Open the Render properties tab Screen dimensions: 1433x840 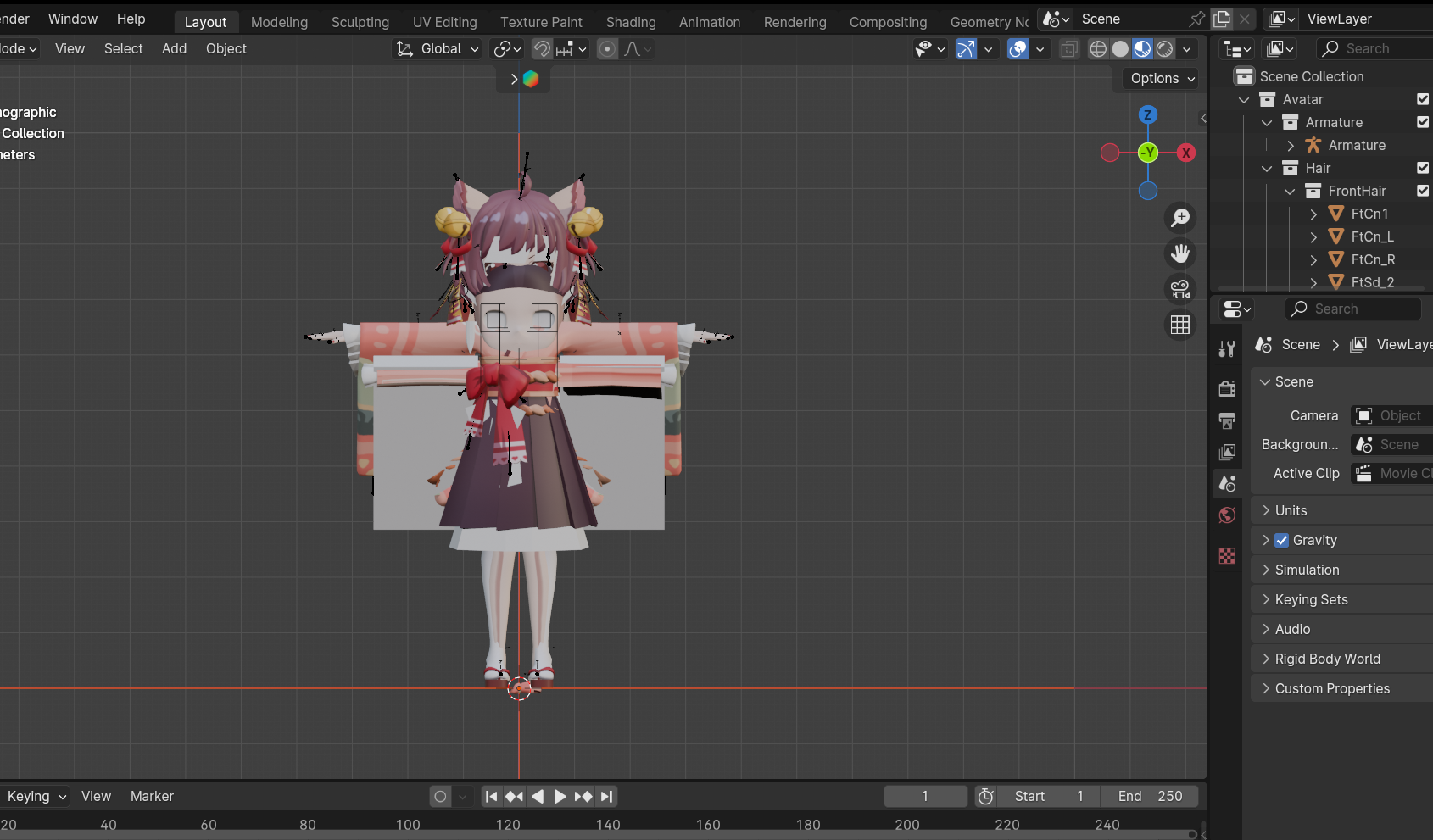[1227, 388]
